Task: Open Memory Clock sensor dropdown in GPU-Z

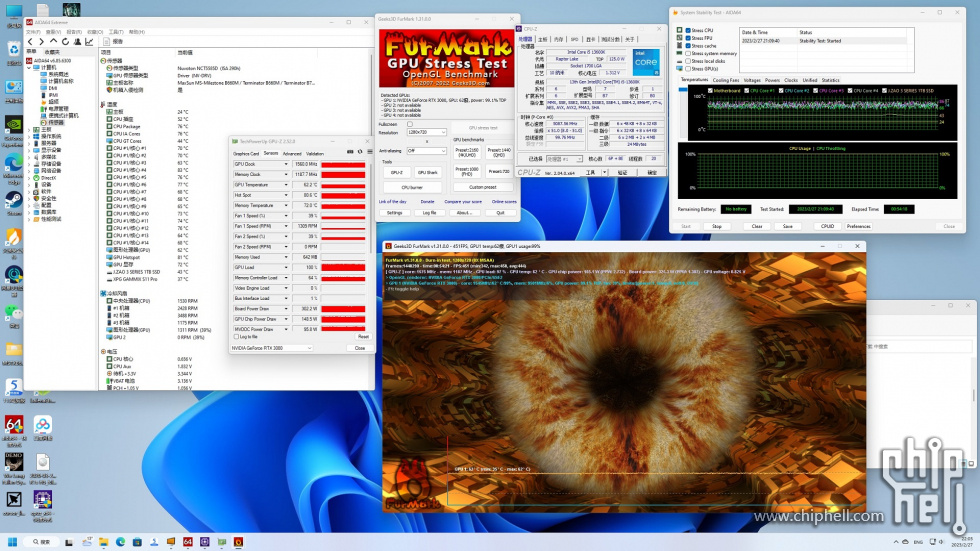Action: [x=286, y=174]
